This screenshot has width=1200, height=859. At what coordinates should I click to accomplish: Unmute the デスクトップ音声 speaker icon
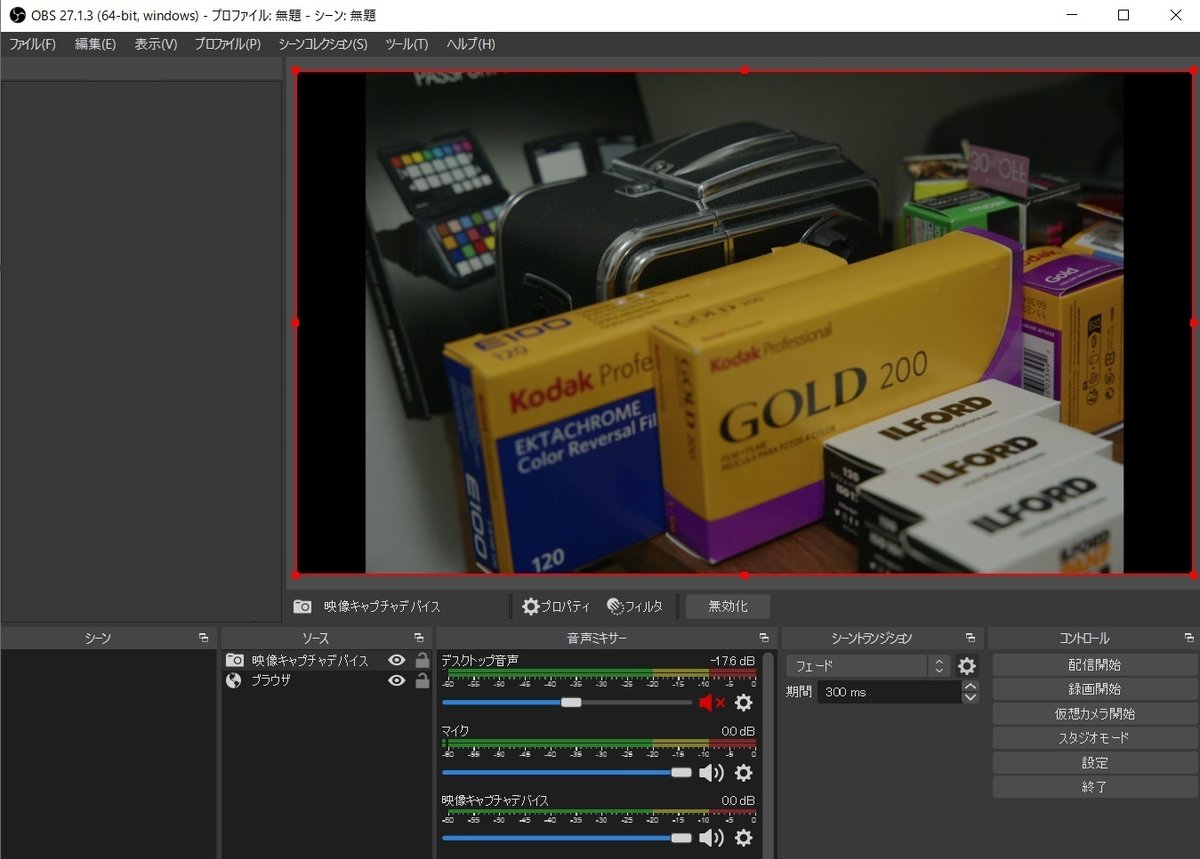[712, 703]
